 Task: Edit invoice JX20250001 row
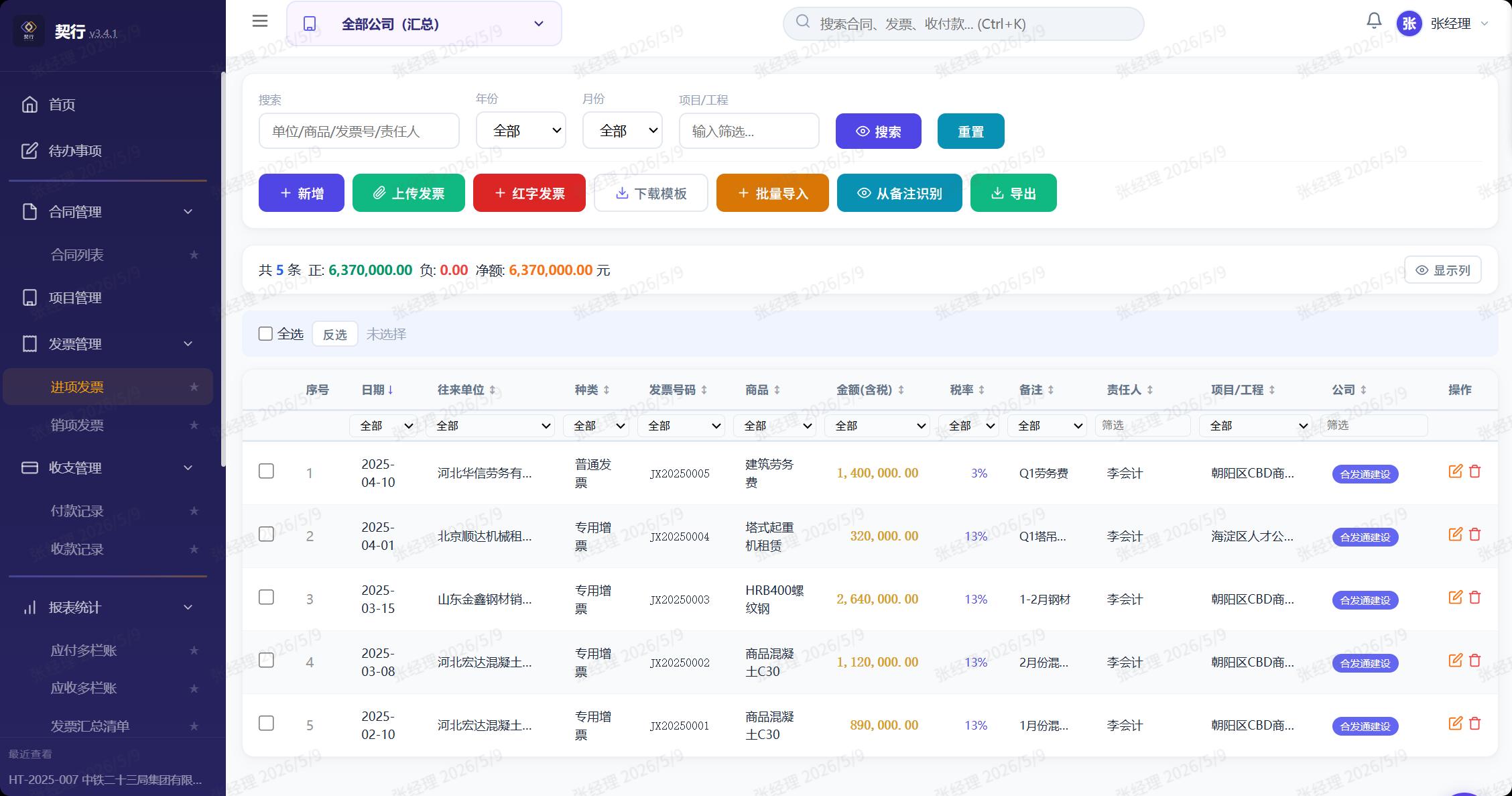[x=1456, y=724]
